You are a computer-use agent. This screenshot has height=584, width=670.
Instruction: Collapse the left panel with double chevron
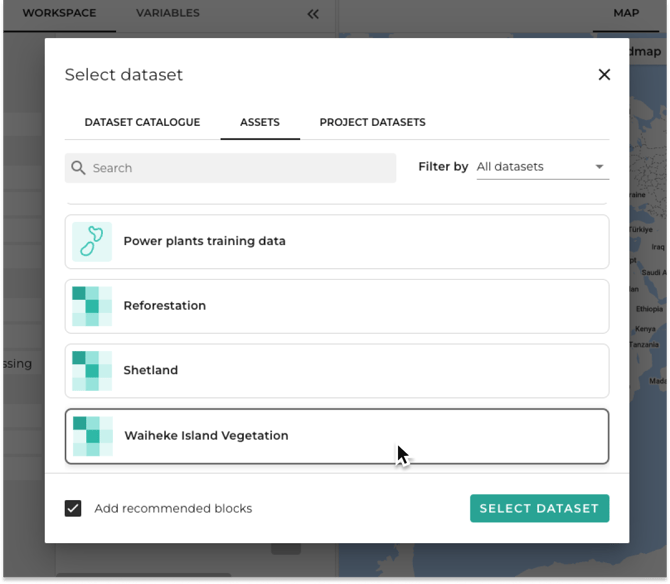tap(313, 14)
